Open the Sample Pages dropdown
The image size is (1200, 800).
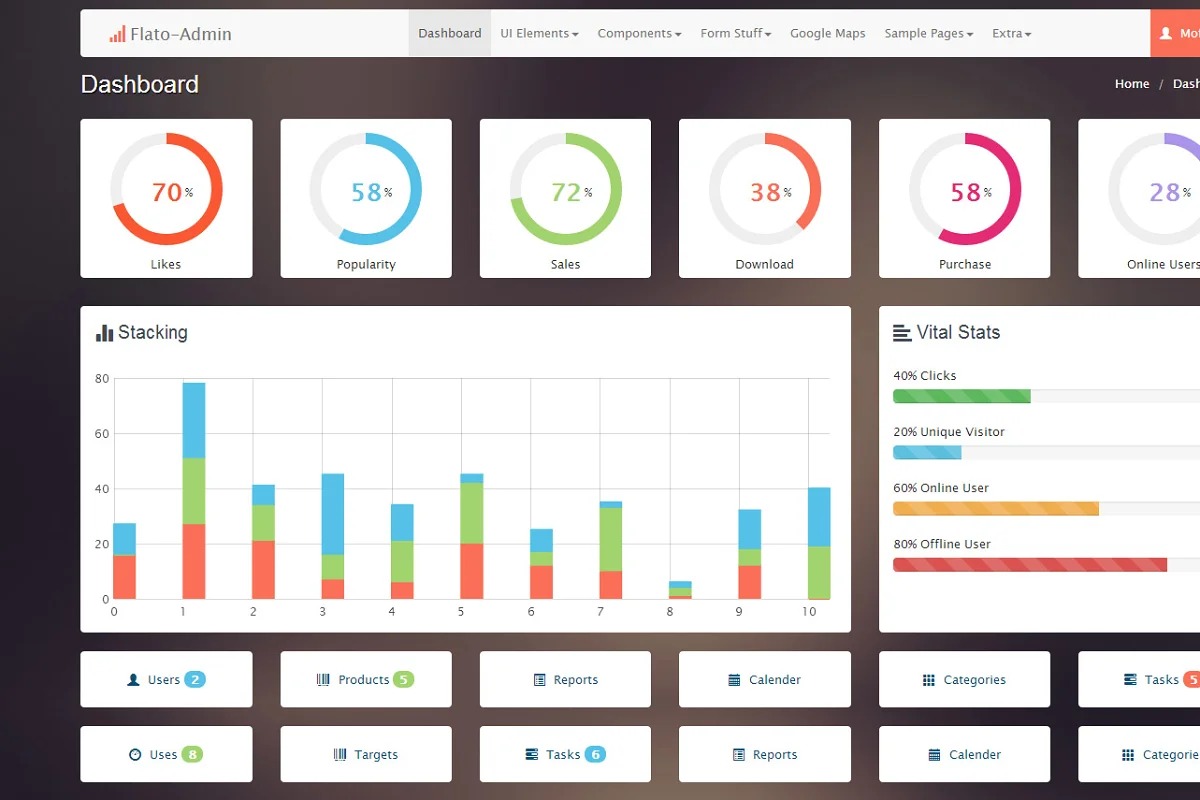click(x=928, y=34)
